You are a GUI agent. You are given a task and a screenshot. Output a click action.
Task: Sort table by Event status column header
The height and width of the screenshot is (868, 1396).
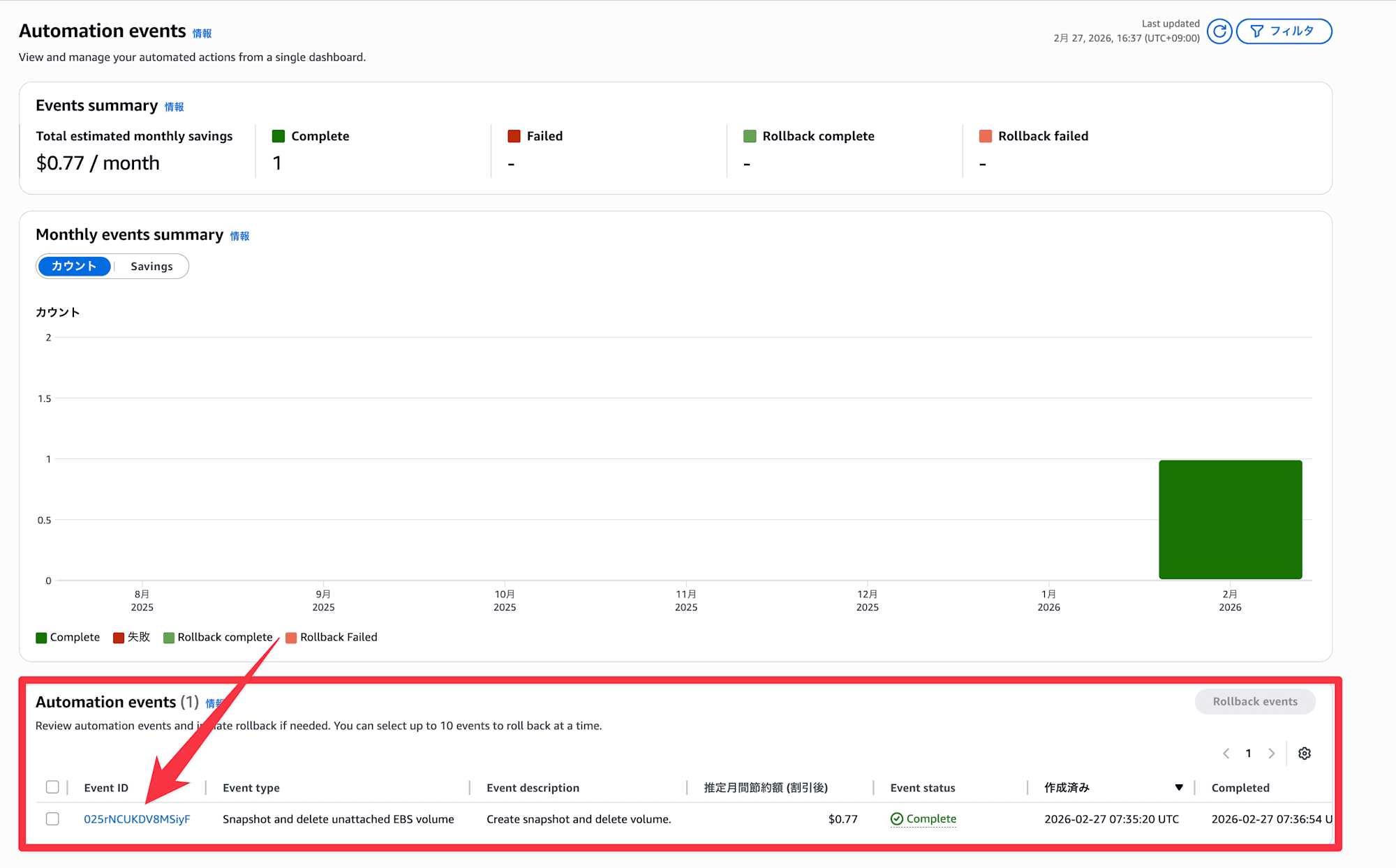922,788
